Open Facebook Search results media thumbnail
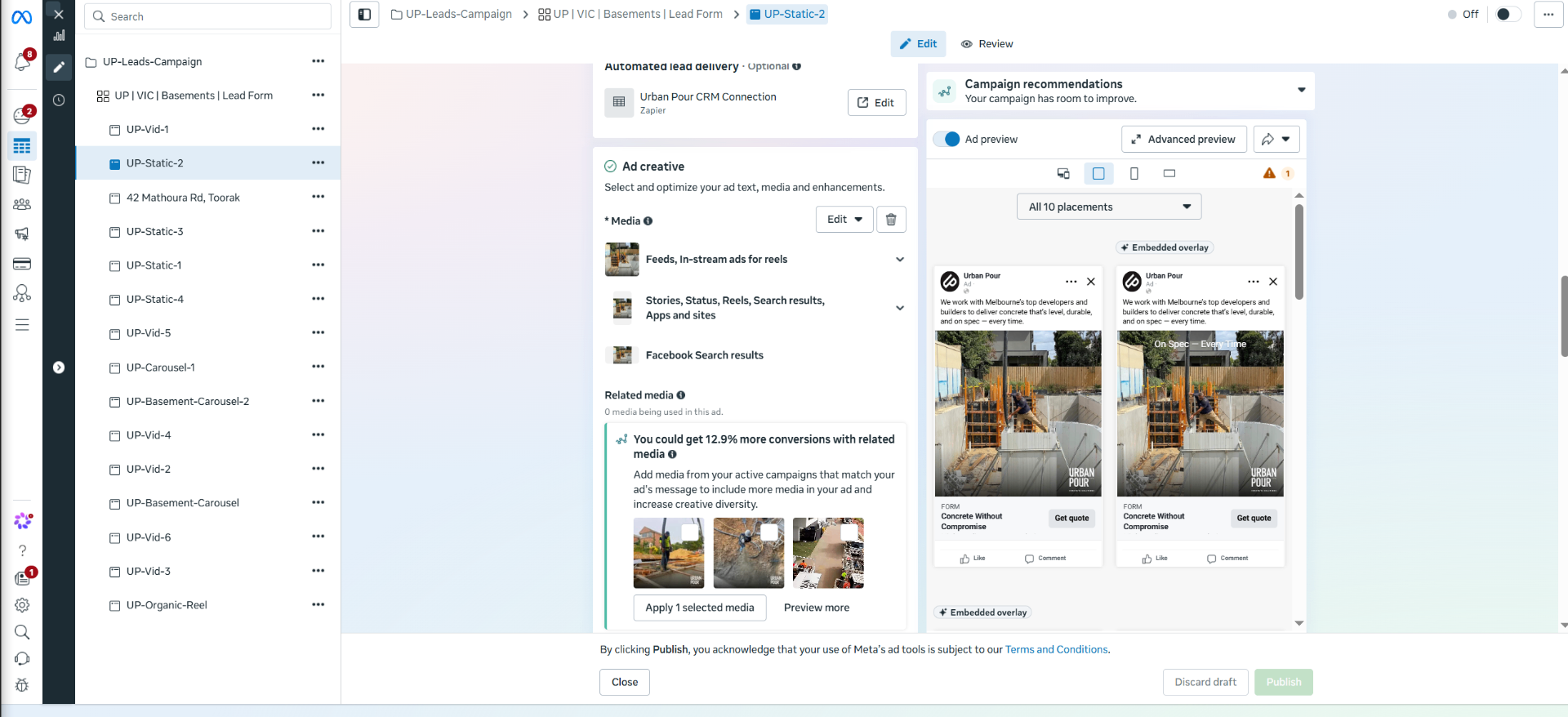 [622, 355]
